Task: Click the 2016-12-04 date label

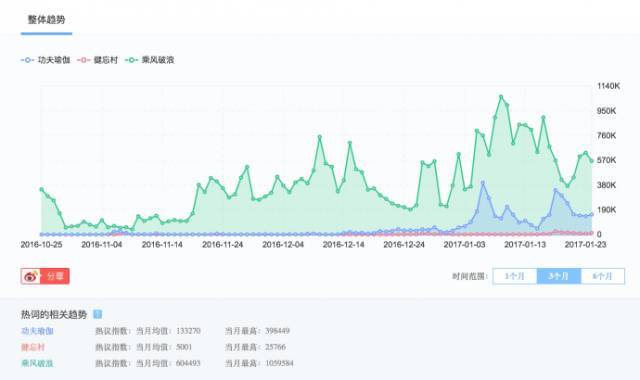Action: pyautogui.click(x=283, y=244)
